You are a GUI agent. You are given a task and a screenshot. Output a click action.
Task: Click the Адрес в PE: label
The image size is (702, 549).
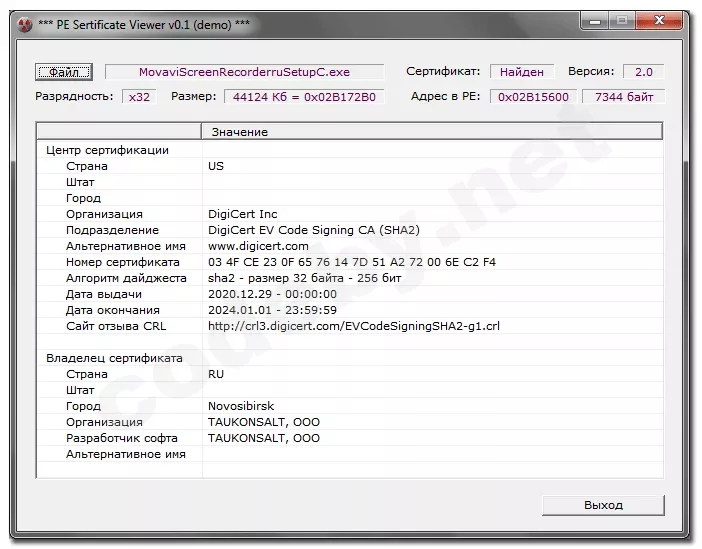tap(445, 96)
